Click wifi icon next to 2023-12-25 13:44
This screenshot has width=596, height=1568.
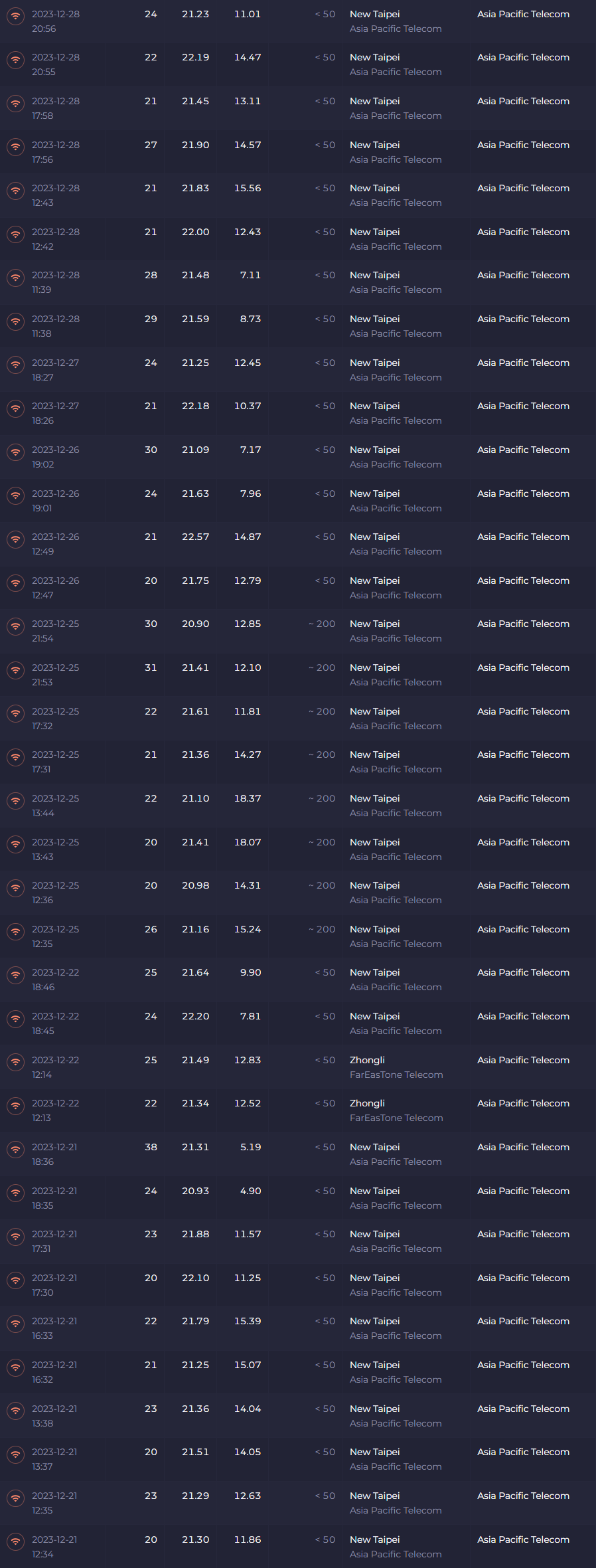[15, 800]
